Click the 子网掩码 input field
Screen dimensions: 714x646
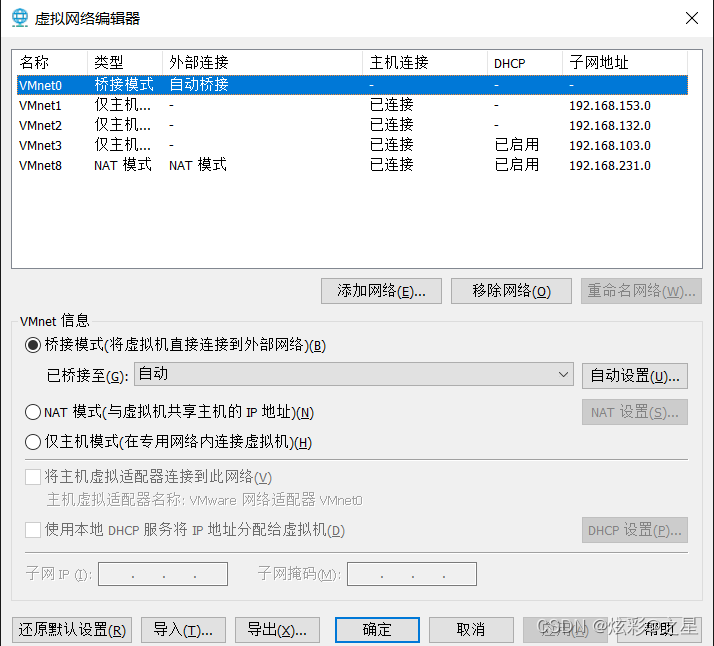412,574
